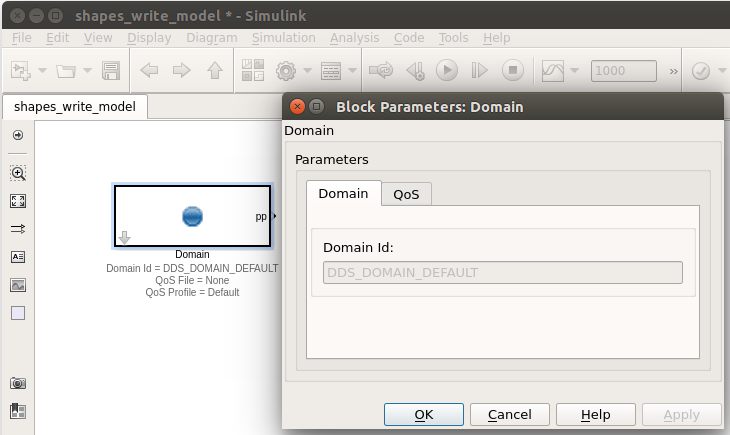Click the OK button
Screen dimensions: 730x435
424,415
